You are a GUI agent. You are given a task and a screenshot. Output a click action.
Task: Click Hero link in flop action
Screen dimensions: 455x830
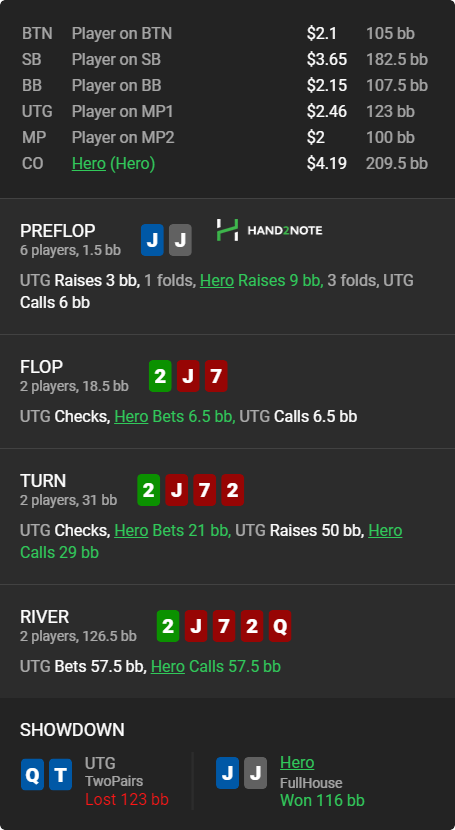(x=131, y=417)
